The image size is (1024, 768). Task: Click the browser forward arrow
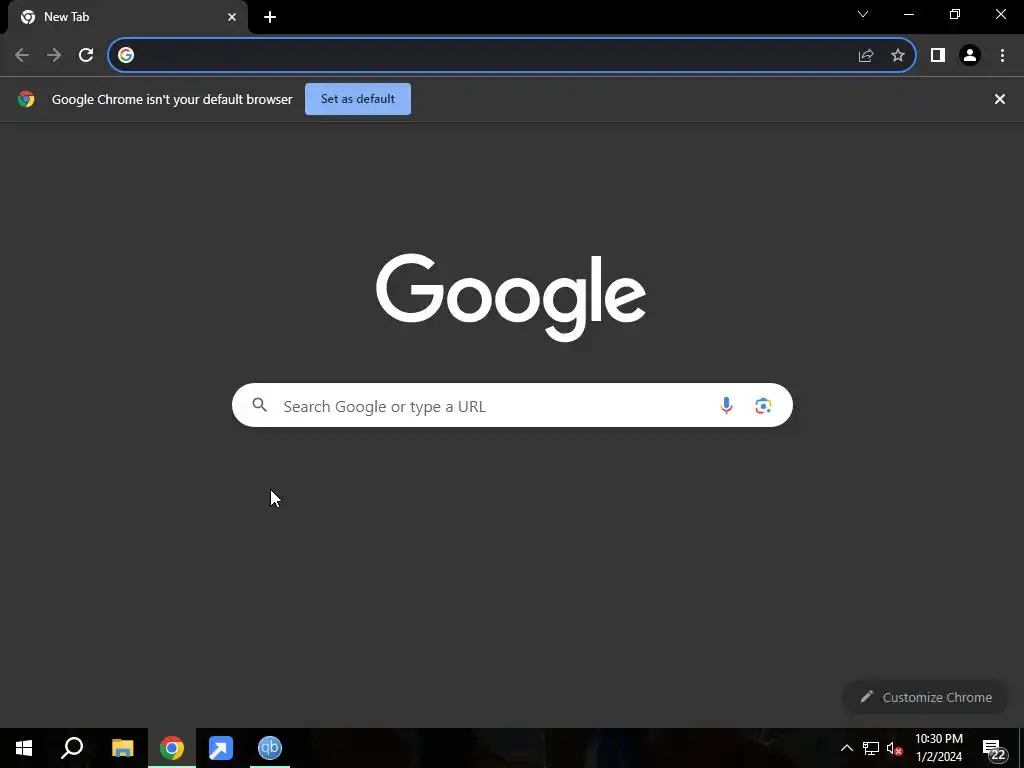click(x=54, y=56)
